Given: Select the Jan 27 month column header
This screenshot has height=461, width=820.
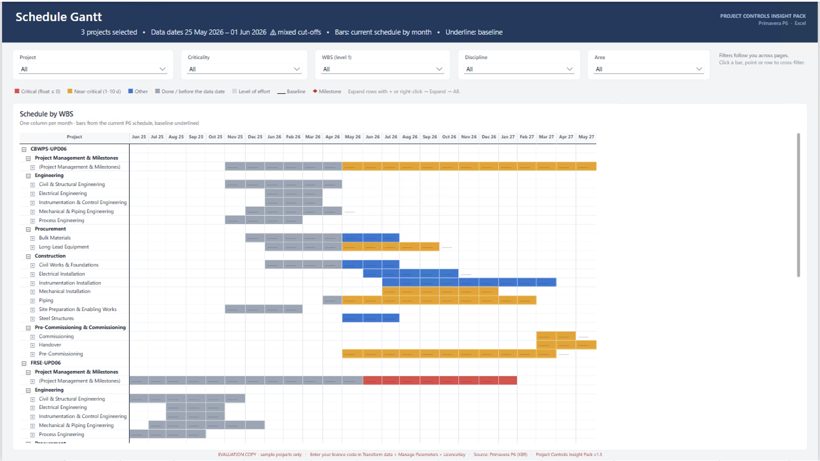Looking at the screenshot, I should [x=508, y=137].
